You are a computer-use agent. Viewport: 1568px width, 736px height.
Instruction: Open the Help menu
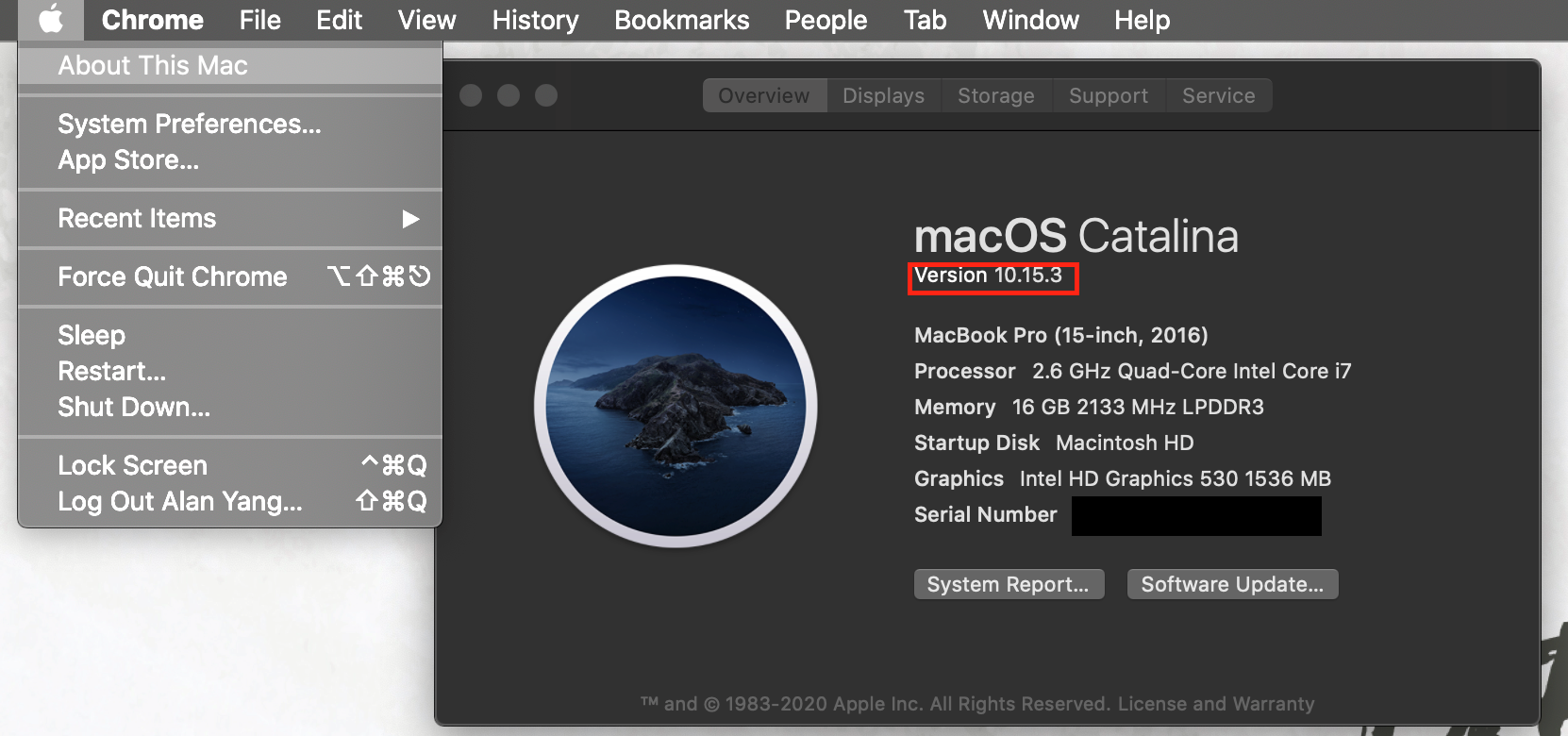tap(1142, 20)
